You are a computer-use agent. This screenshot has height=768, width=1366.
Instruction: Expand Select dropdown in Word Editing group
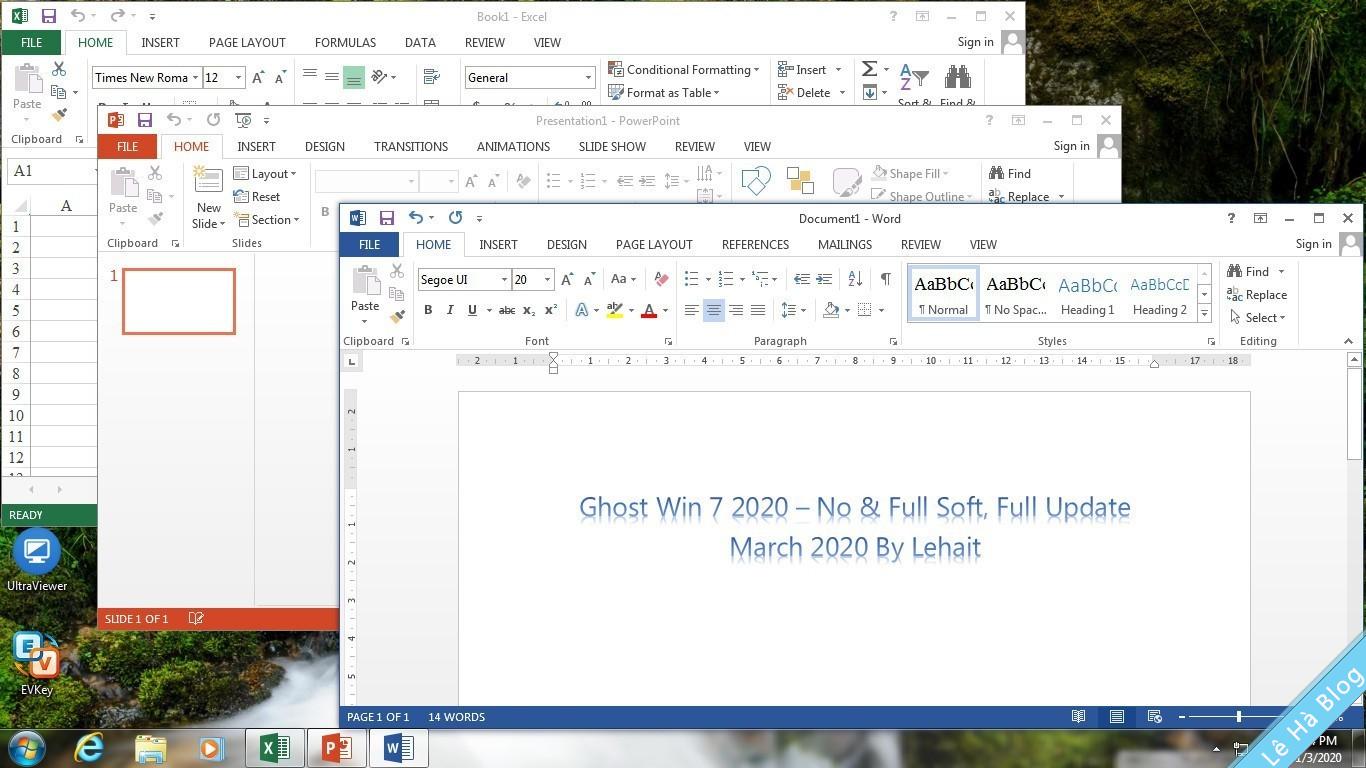pyautogui.click(x=1258, y=318)
